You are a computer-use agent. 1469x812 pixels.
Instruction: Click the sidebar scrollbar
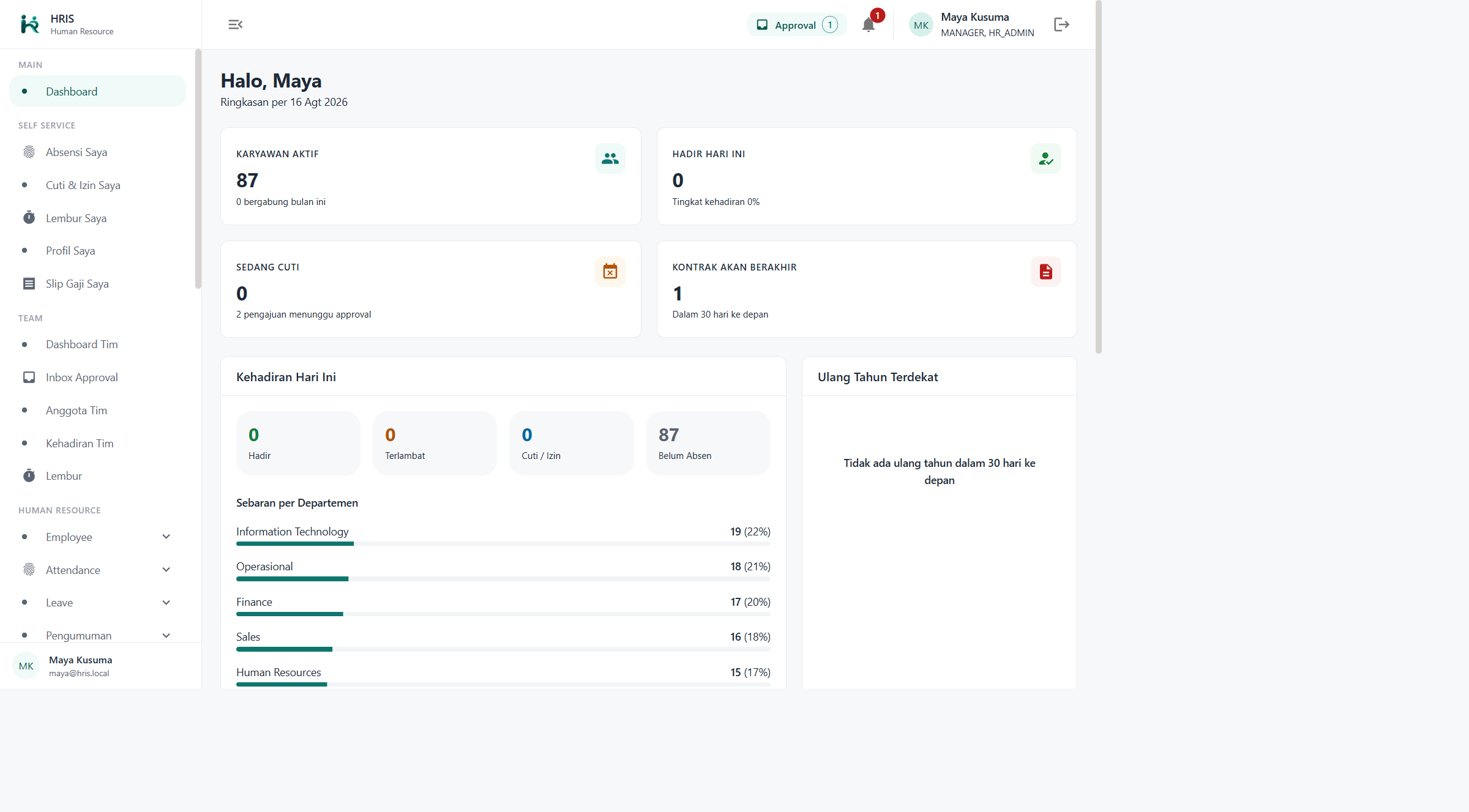(198, 169)
